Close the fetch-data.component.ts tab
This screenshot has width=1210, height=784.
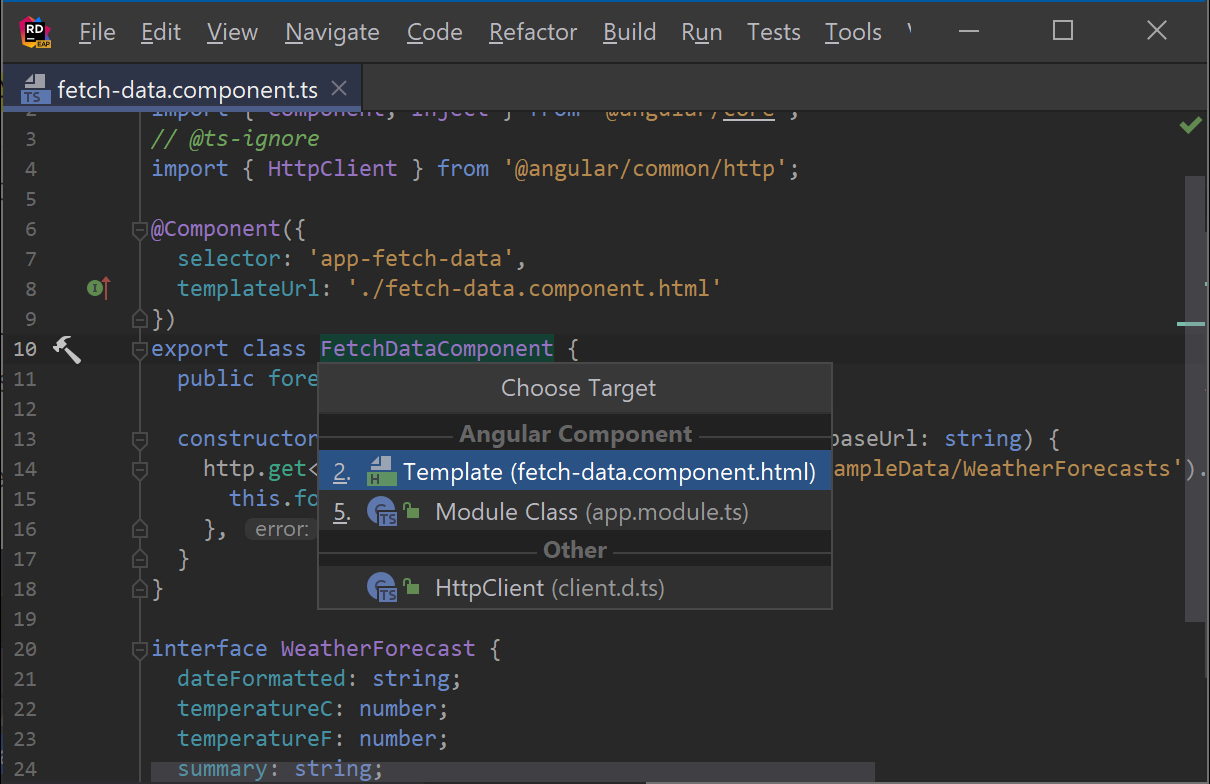tap(339, 89)
